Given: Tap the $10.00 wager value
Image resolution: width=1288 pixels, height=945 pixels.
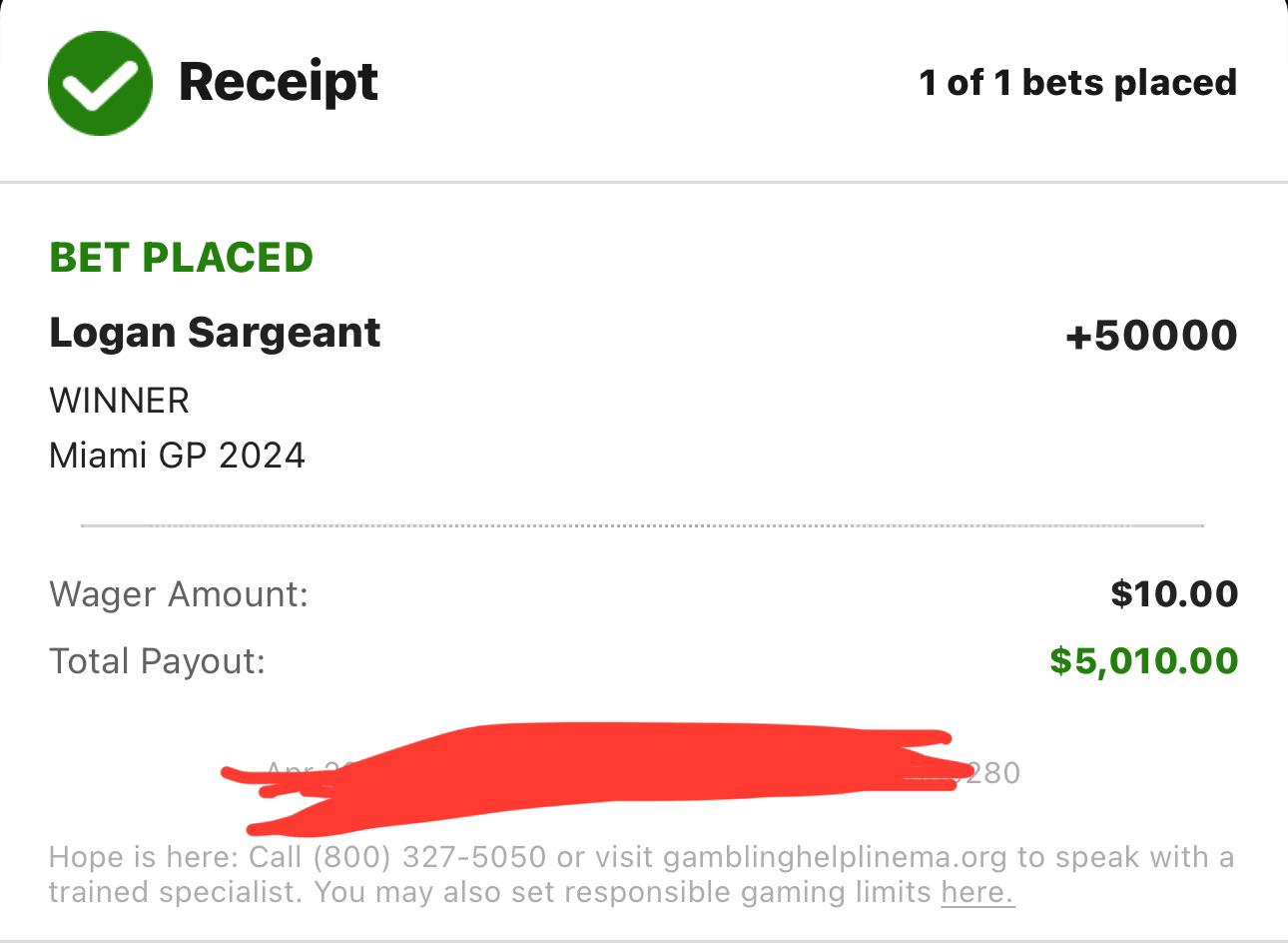Looking at the screenshot, I should 1174,594.
